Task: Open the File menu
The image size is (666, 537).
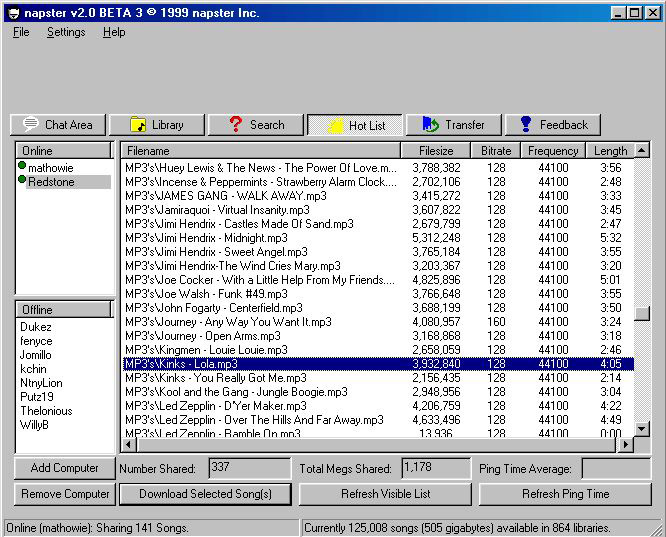Action: (x=21, y=32)
